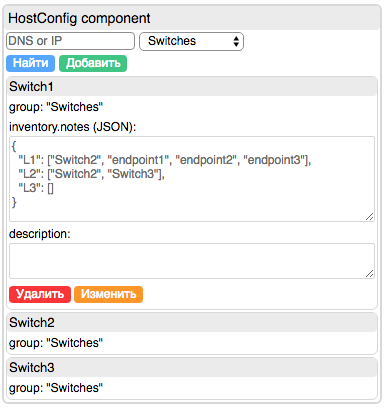Click group "Switches" text under Switch2
Image resolution: width=384 pixels, height=408 pixels.
[56, 343]
